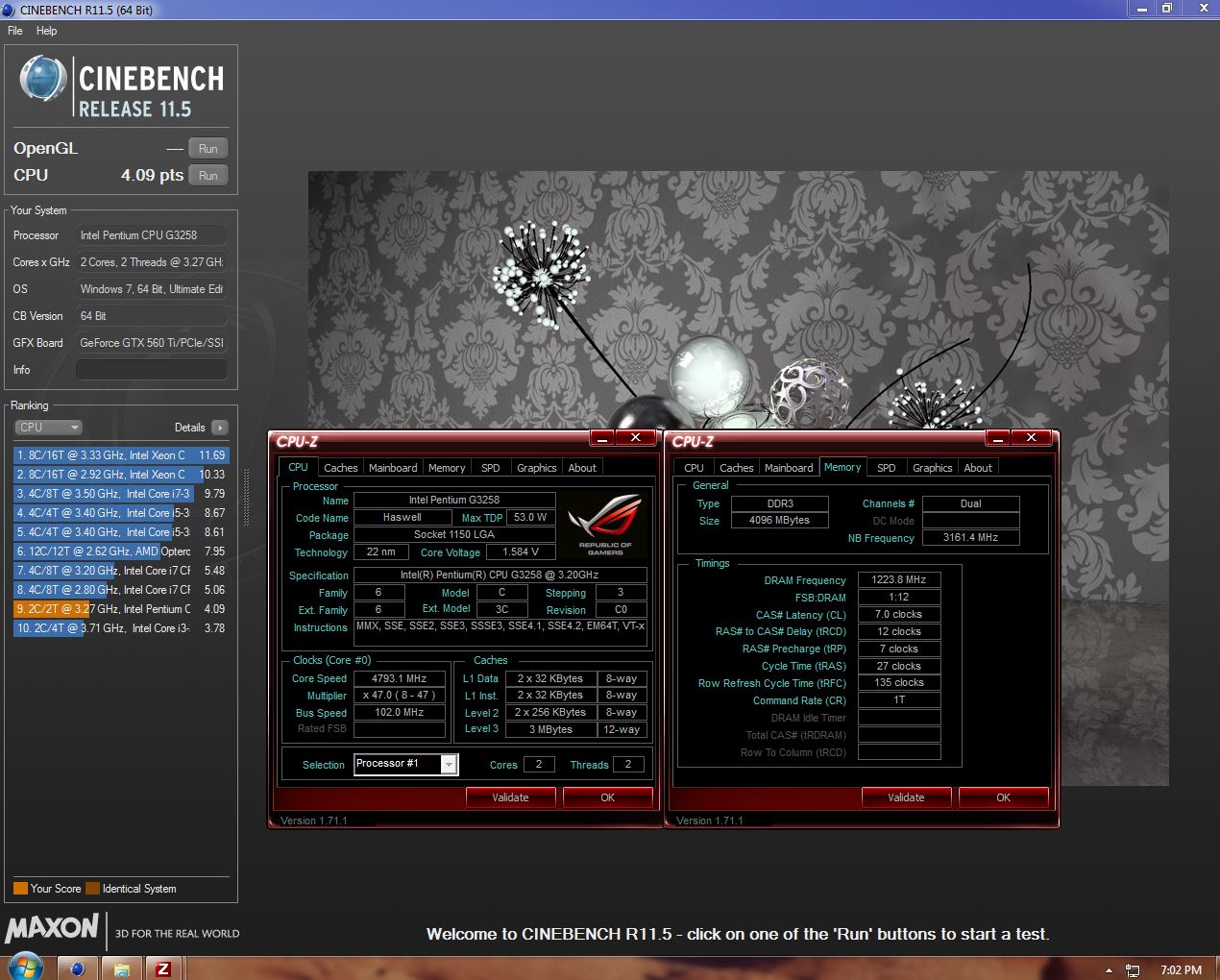Switch to SPD tab in left CPU-Z
Viewport: 1220px width, 980px height.
tap(491, 468)
